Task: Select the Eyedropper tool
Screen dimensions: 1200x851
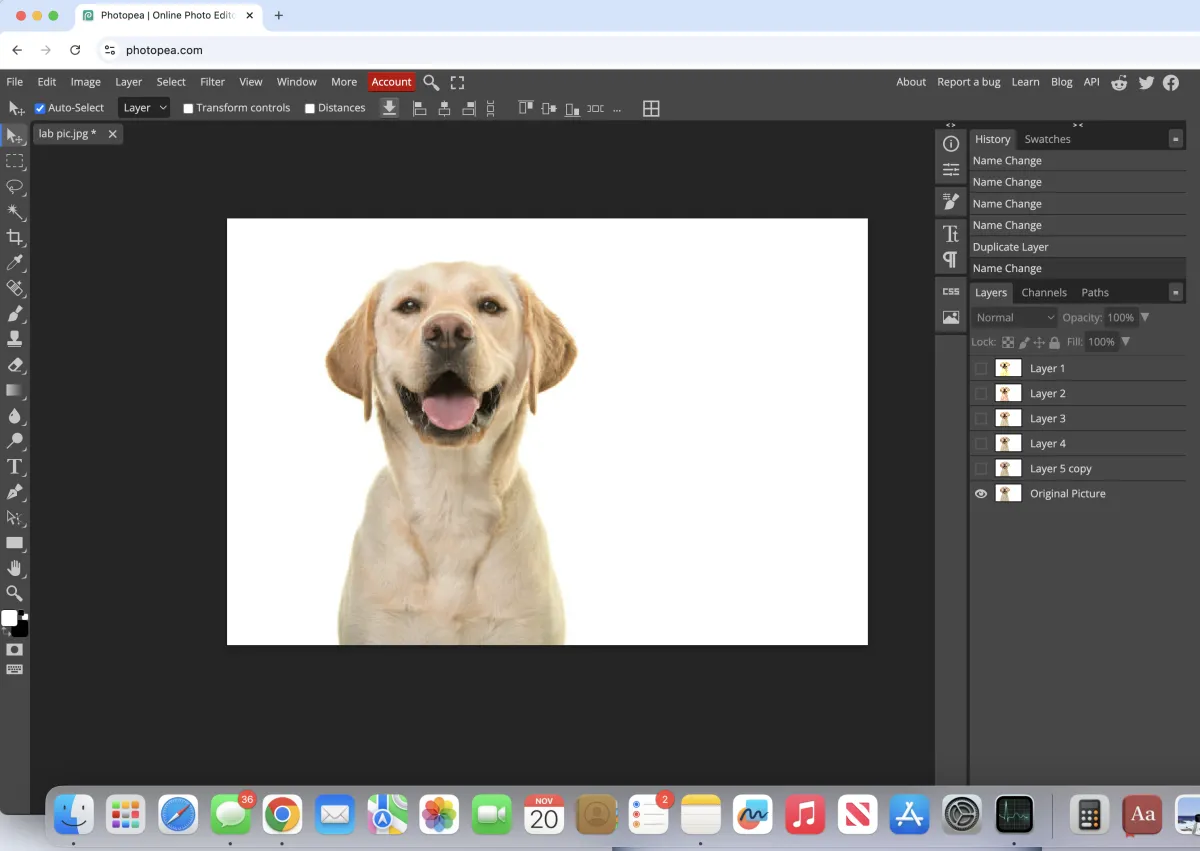Action: pos(15,263)
